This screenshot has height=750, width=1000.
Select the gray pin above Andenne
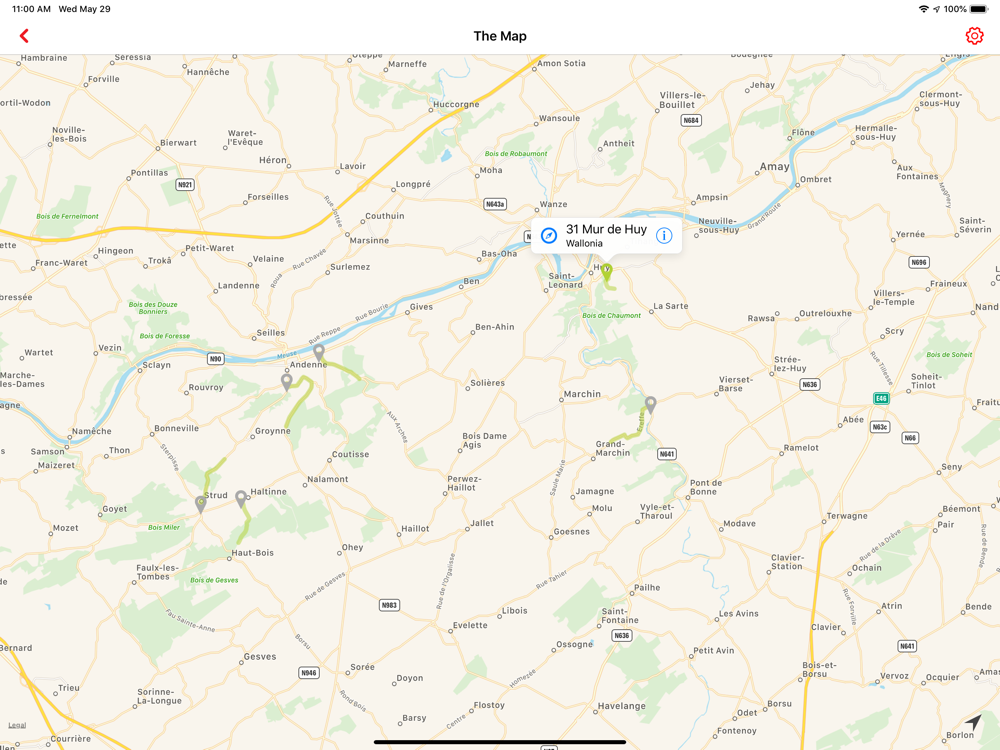[x=319, y=352]
